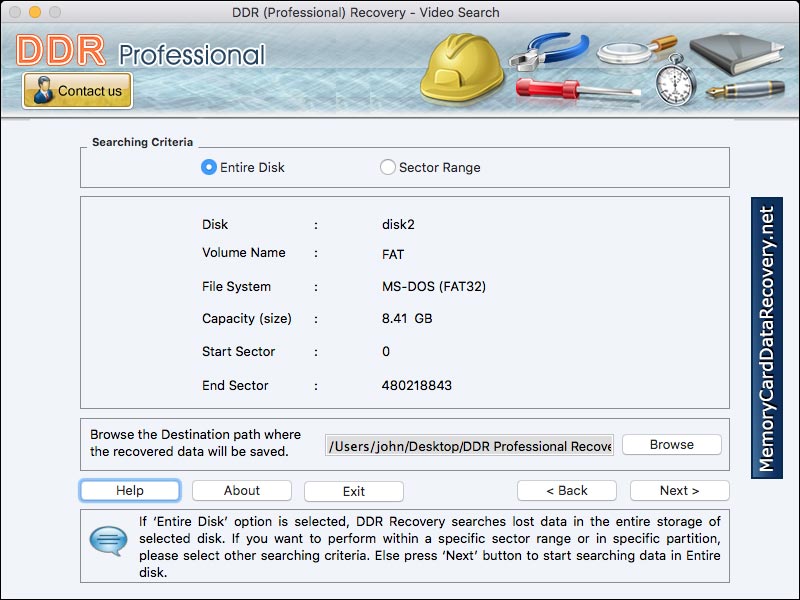
Task: Click the destination path input field
Action: pyautogui.click(x=470, y=446)
